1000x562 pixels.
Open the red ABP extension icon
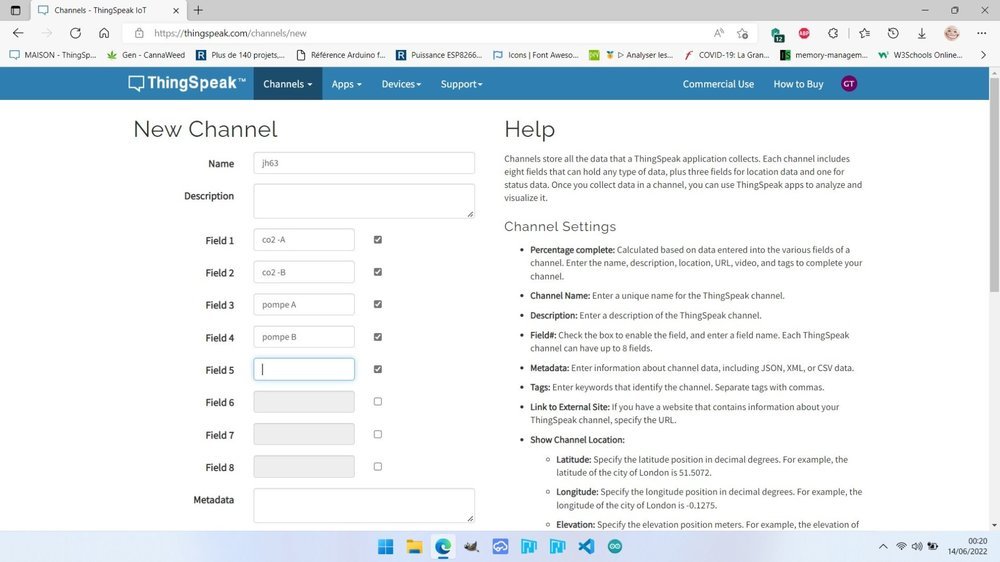pyautogui.click(x=804, y=33)
